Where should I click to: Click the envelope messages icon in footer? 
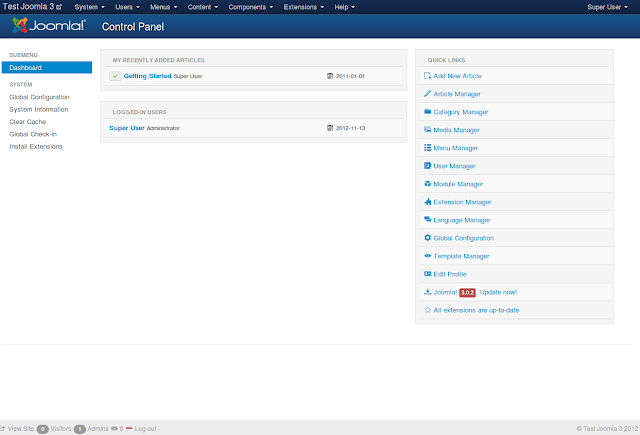pos(114,428)
